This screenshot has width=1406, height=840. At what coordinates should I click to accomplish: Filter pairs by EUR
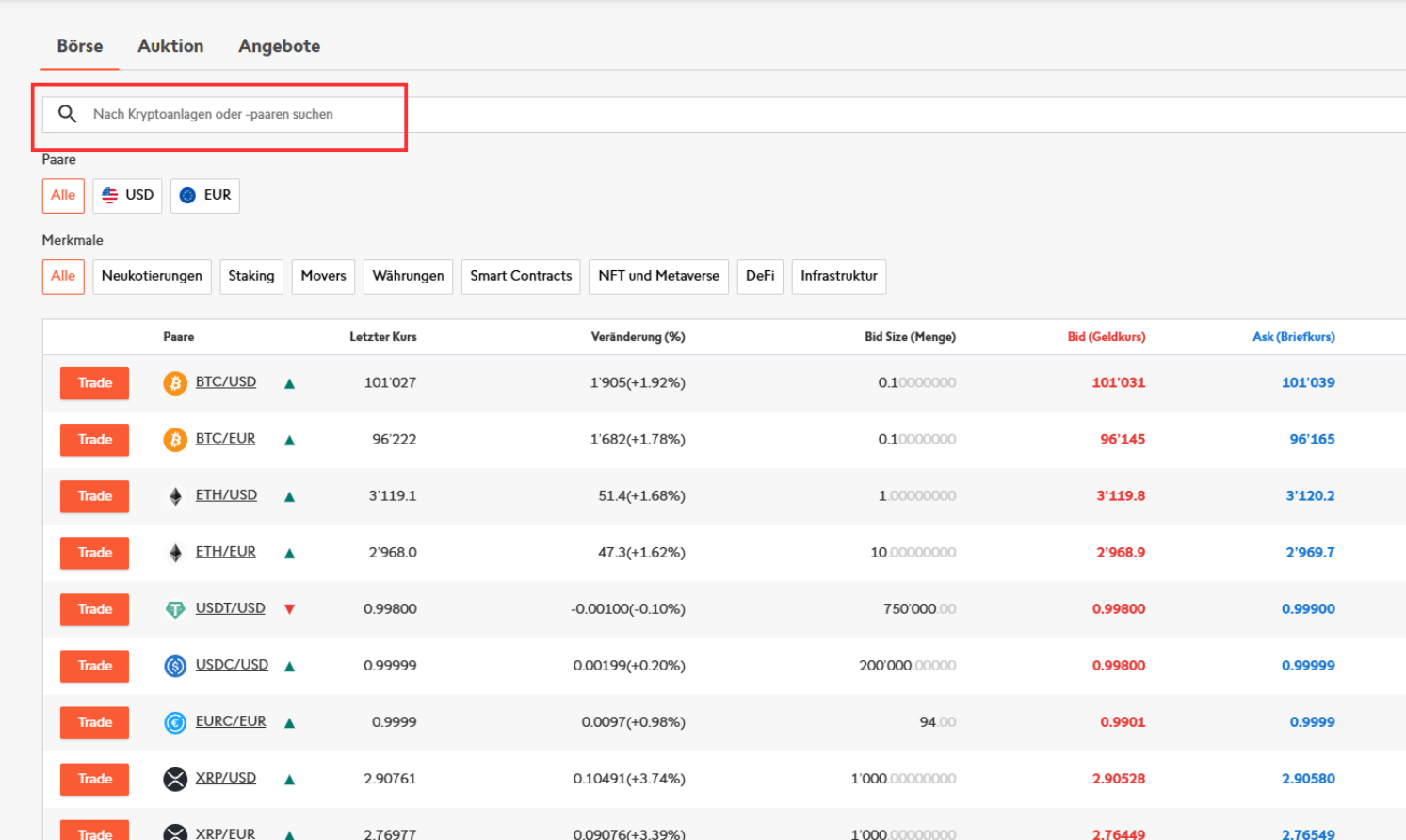pyautogui.click(x=205, y=195)
